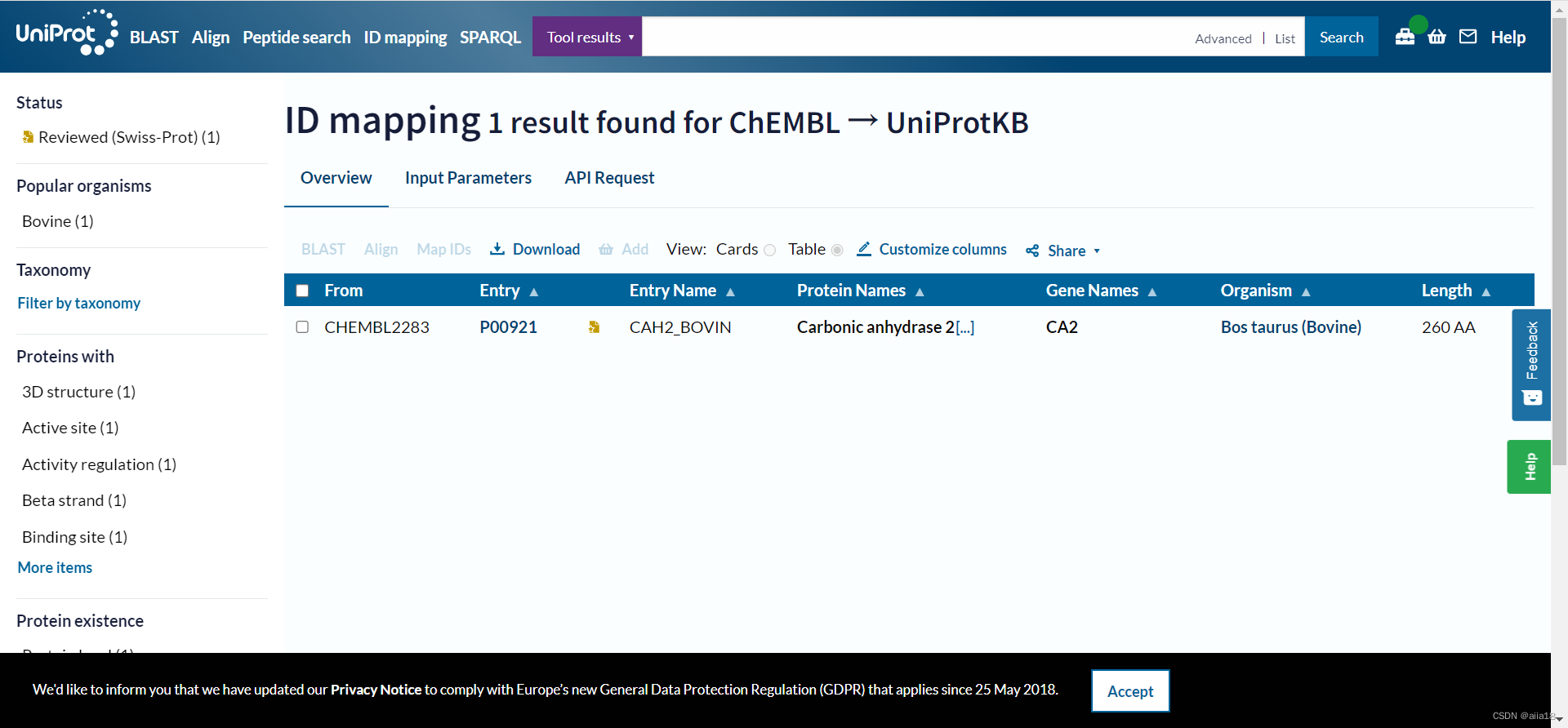
Task: Sort by Entry column arrow
Action: [534, 292]
